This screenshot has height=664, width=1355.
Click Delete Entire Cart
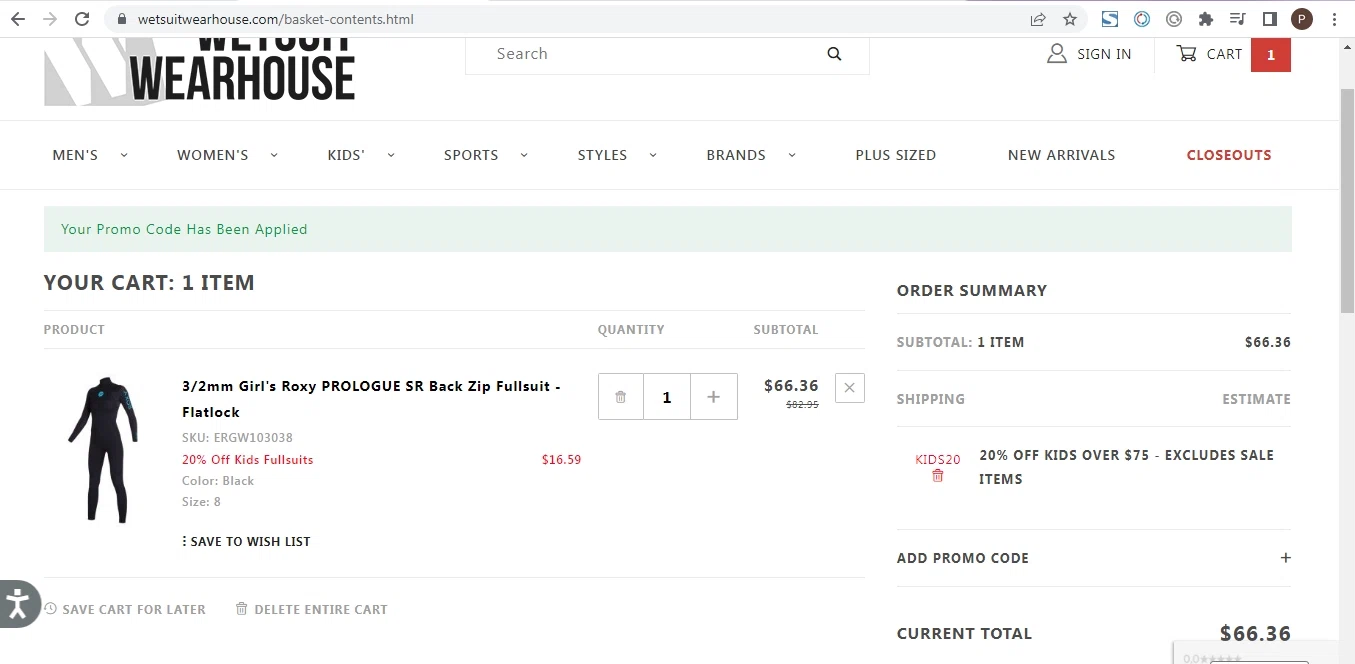coord(311,609)
